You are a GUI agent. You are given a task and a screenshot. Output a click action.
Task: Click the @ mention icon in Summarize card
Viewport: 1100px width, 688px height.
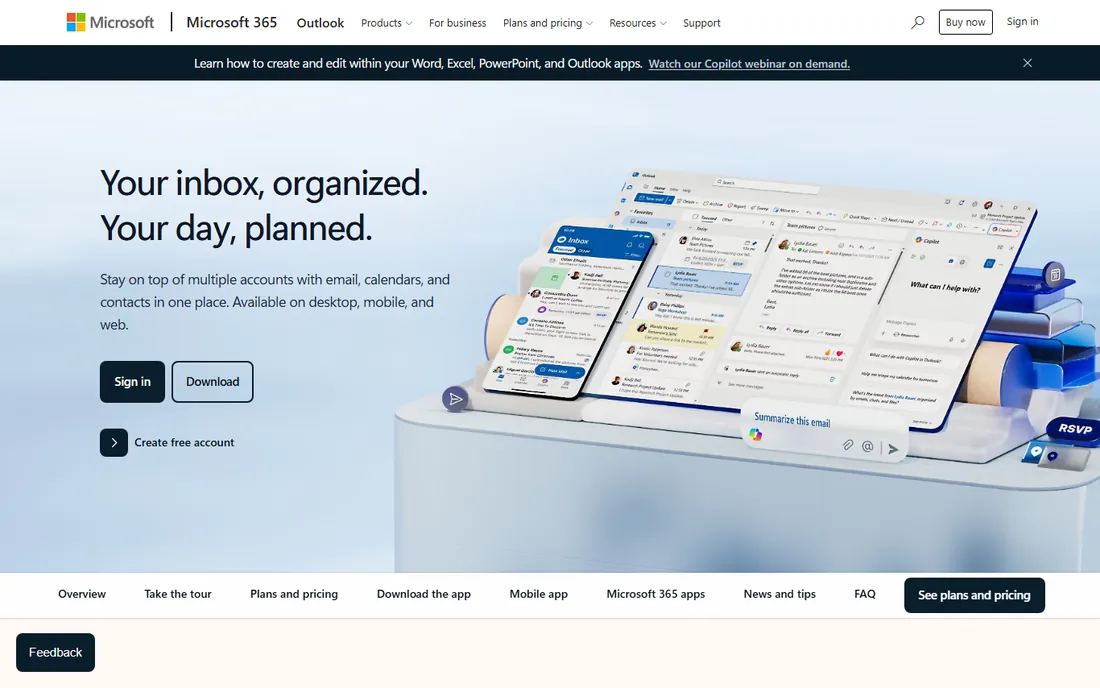[868, 446]
